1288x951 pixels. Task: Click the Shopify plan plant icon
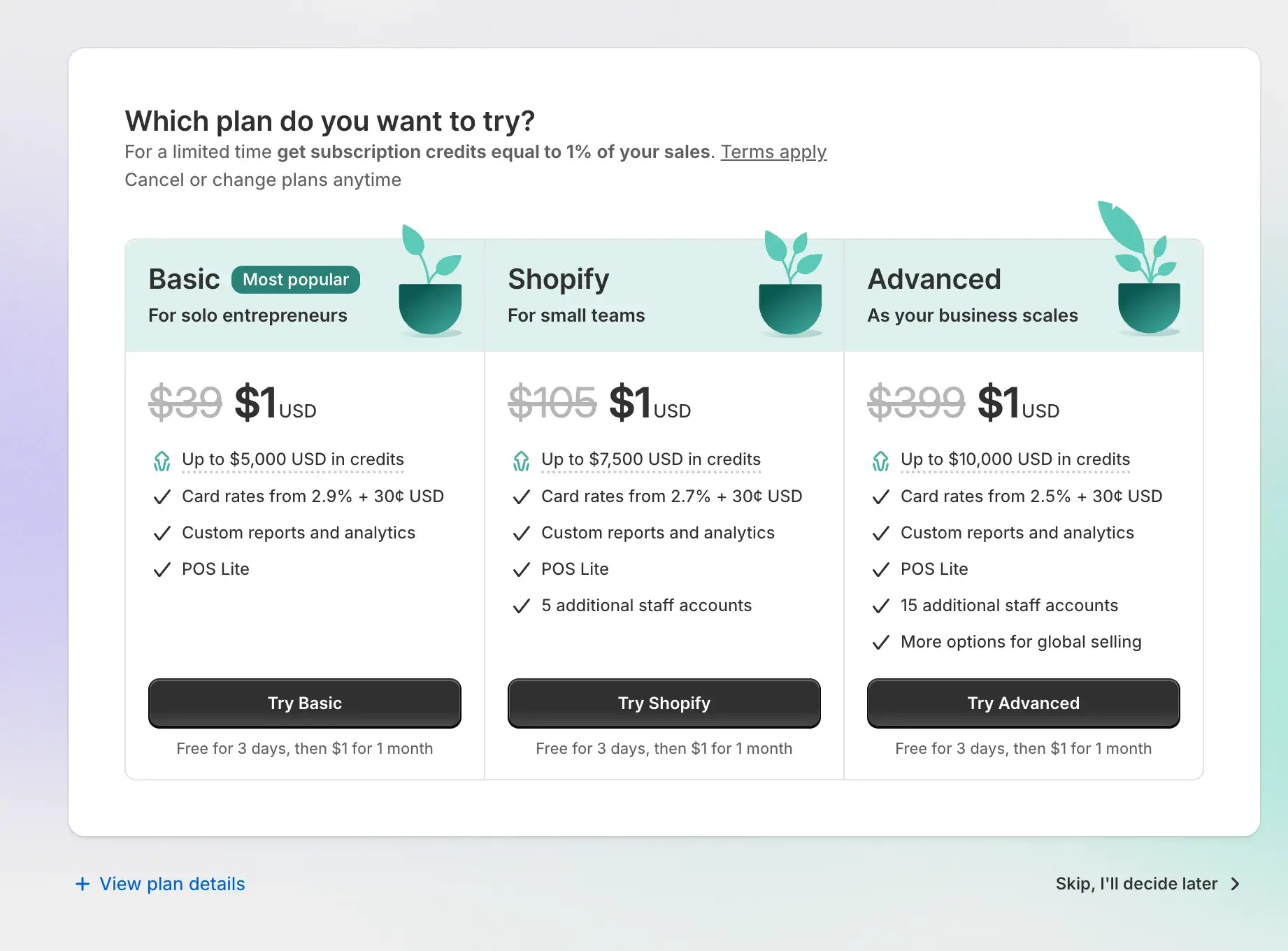[790, 285]
